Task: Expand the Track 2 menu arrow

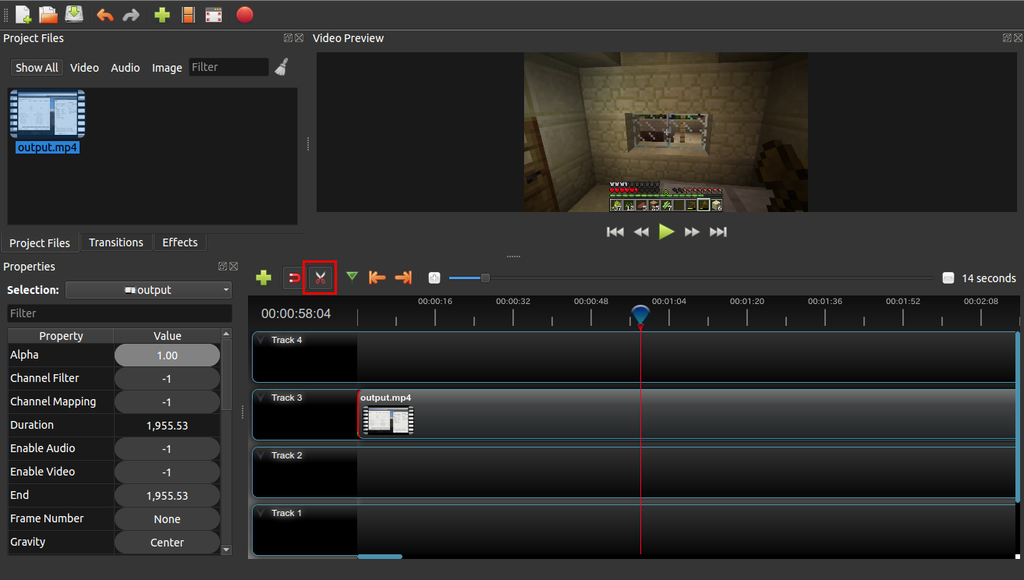Action: 261,455
